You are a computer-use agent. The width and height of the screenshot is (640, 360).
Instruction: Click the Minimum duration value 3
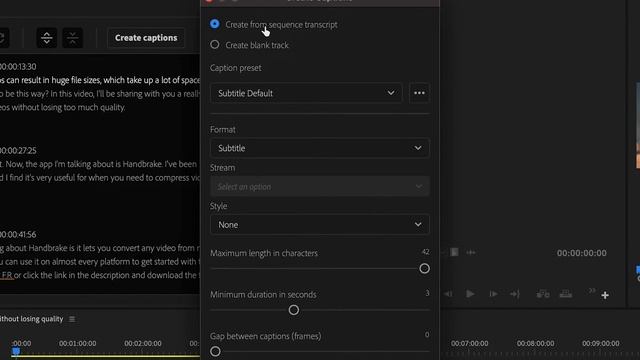pyautogui.click(x=427, y=293)
